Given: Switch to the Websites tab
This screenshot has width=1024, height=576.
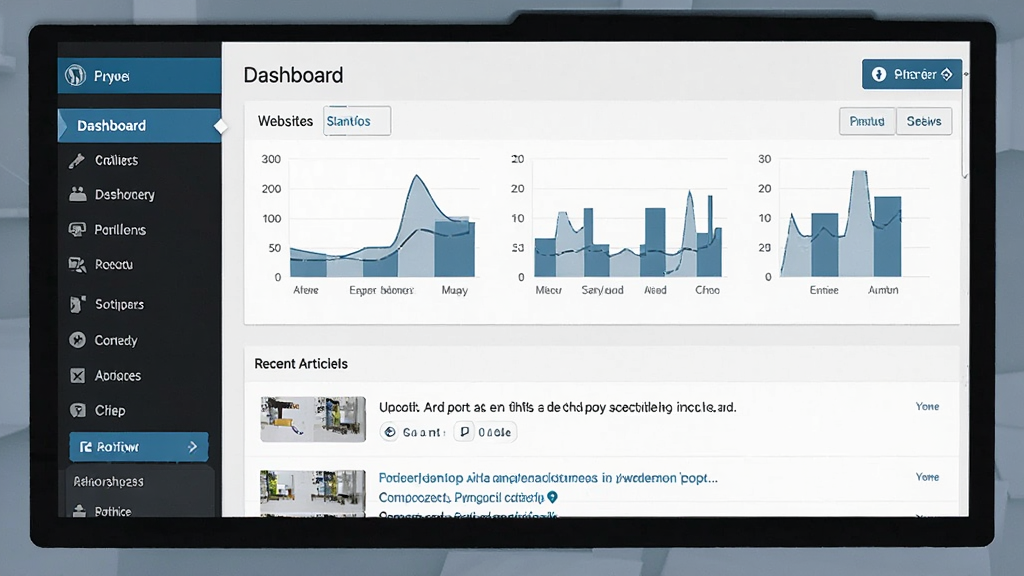Looking at the screenshot, I should (x=285, y=121).
